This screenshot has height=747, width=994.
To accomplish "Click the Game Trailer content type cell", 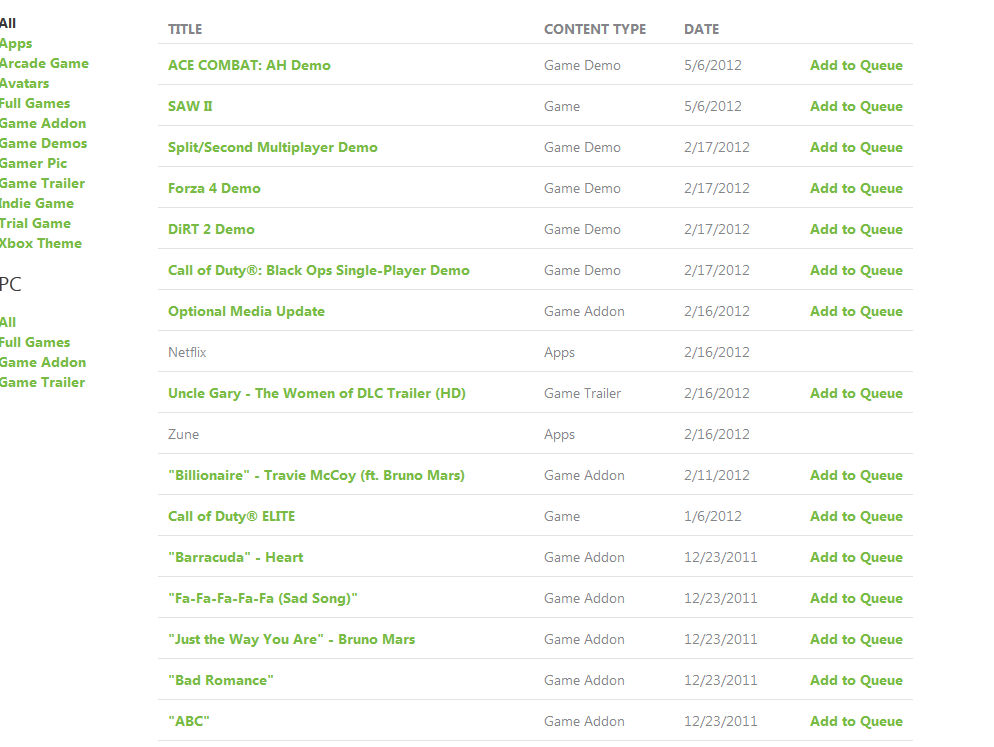I will [582, 393].
